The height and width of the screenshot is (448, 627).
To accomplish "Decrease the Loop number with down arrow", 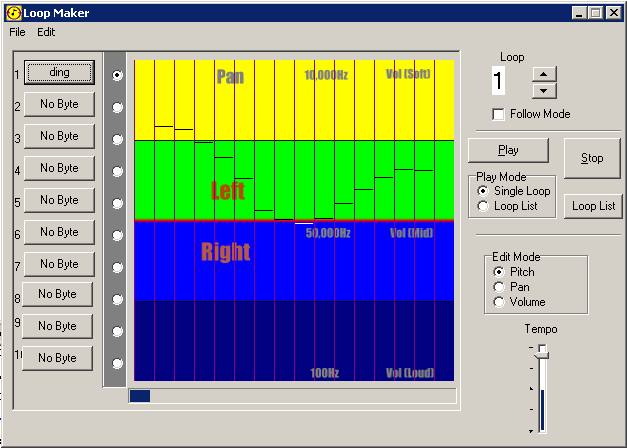I will pyautogui.click(x=544, y=91).
